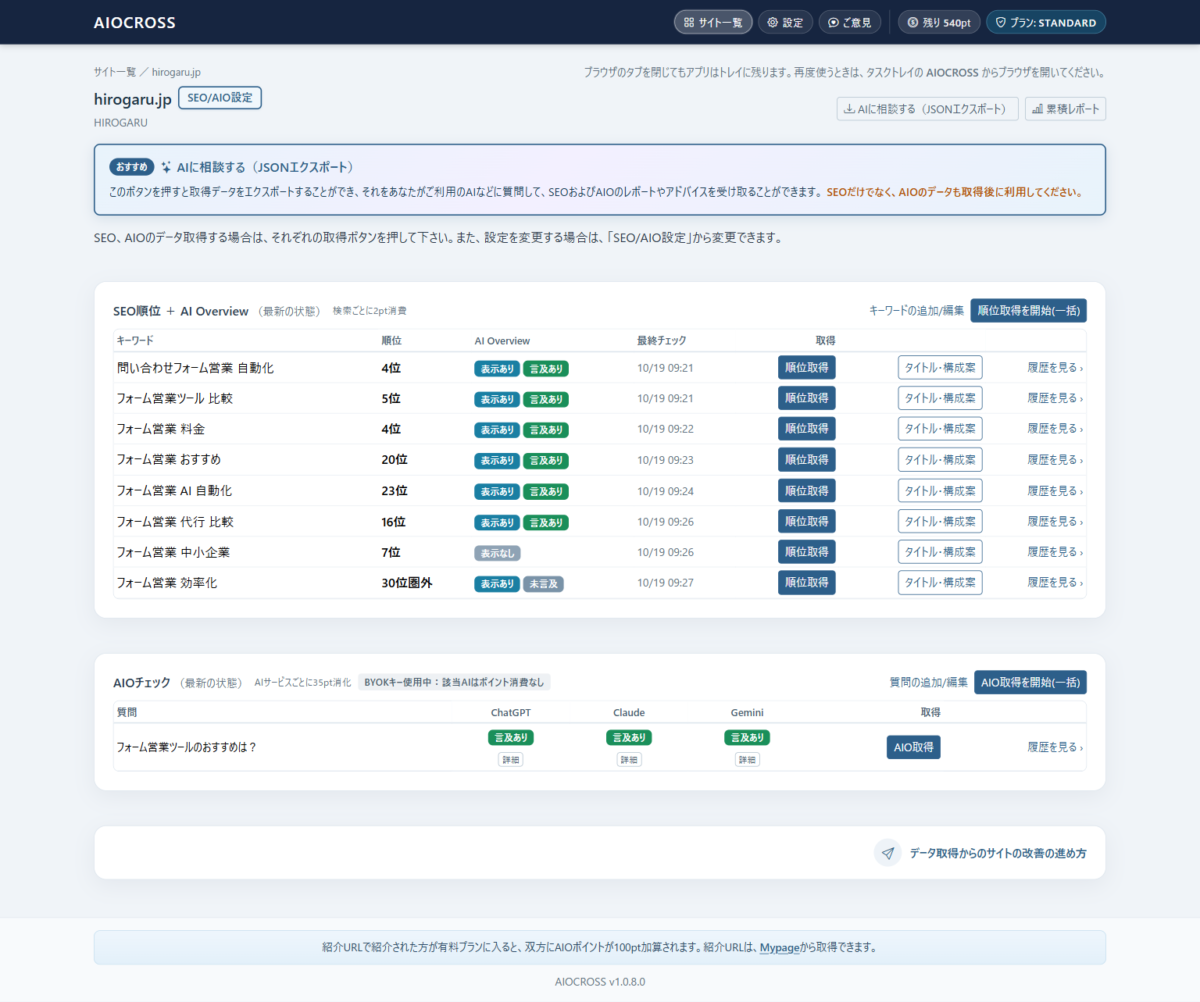The height and width of the screenshot is (1002, 1200).
Task: Open タイトル・構成案 for 問い合わせフォーム営業 自動化
Action: pos(940,368)
